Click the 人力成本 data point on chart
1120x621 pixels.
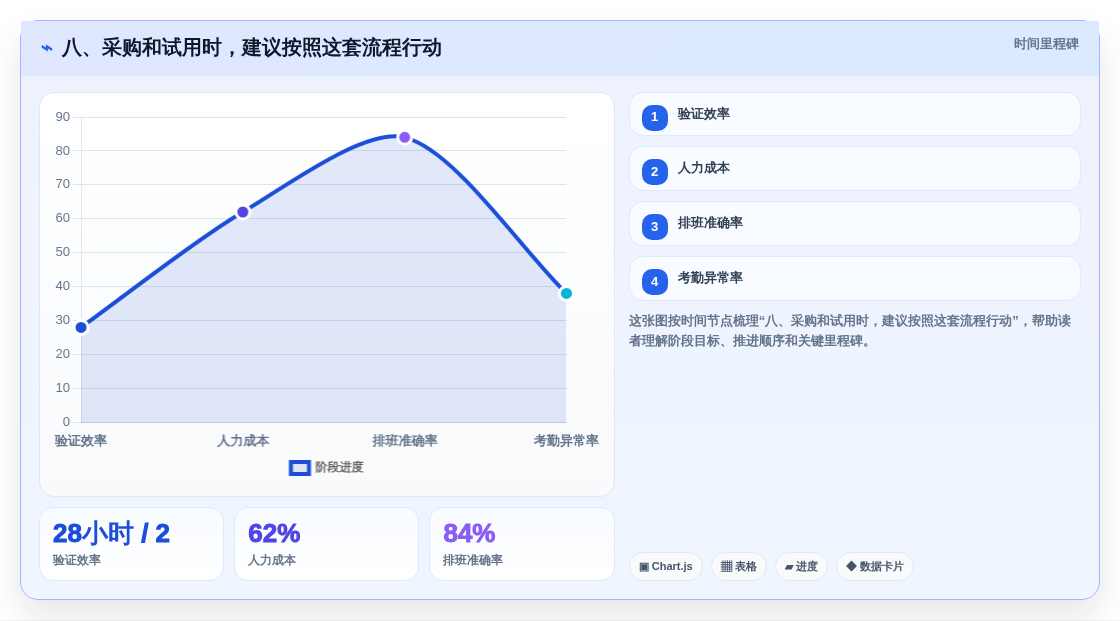(x=243, y=212)
